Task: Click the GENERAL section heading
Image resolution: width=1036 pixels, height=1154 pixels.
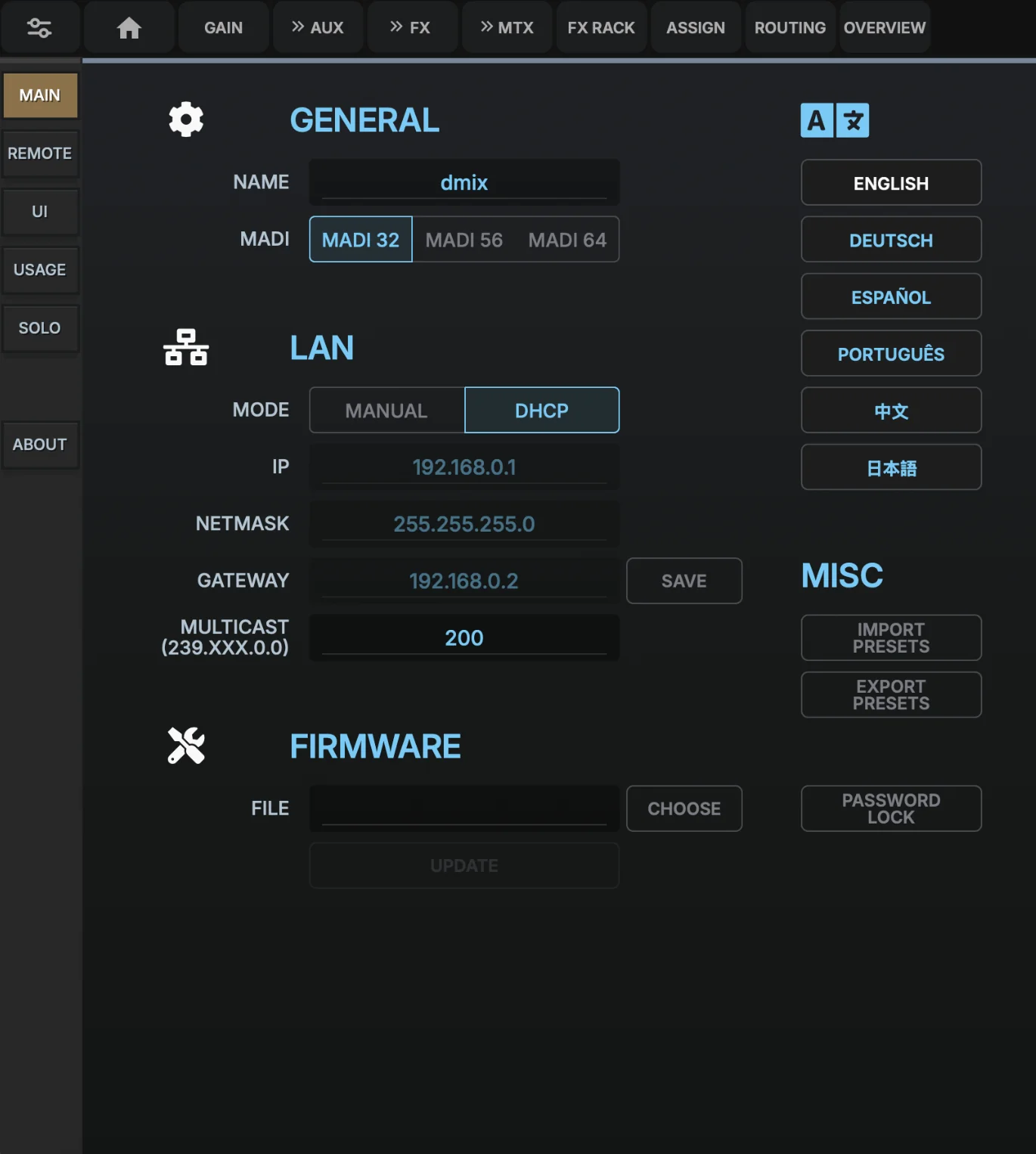Action: tap(364, 120)
